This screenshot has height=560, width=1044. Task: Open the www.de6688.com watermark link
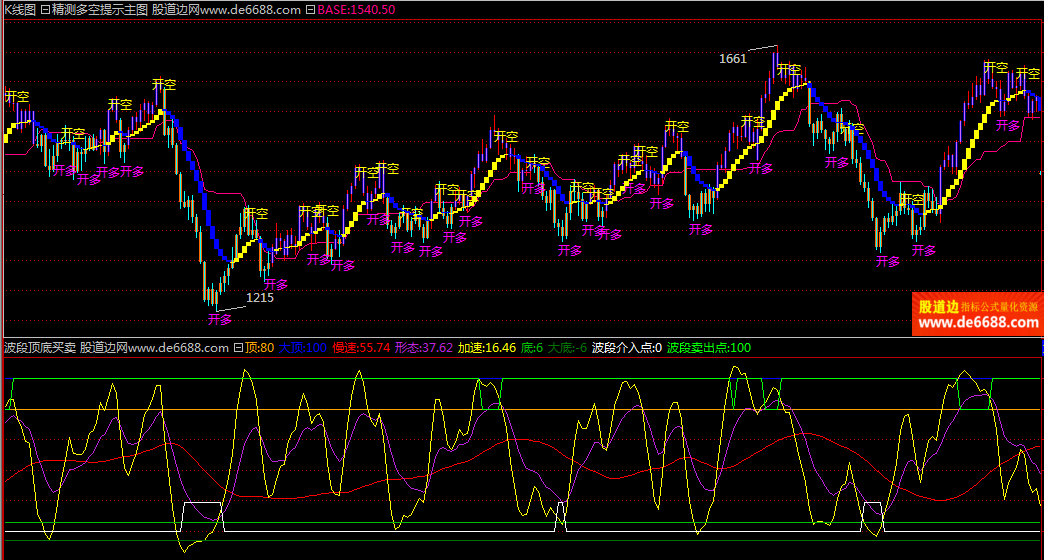point(977,322)
